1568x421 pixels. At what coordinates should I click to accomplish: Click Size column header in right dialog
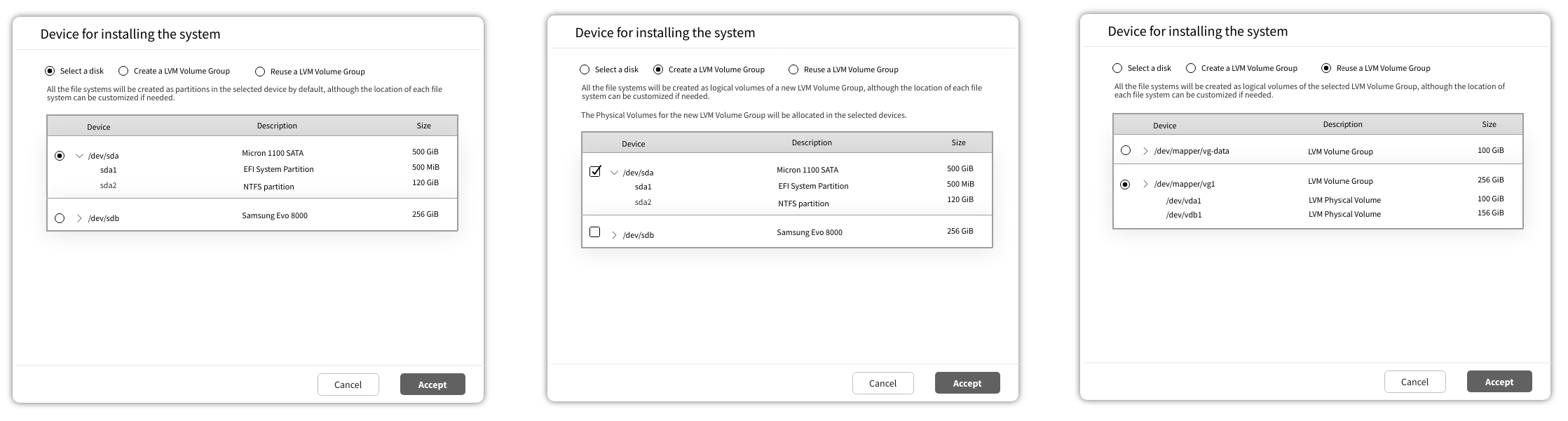pos(1489,124)
